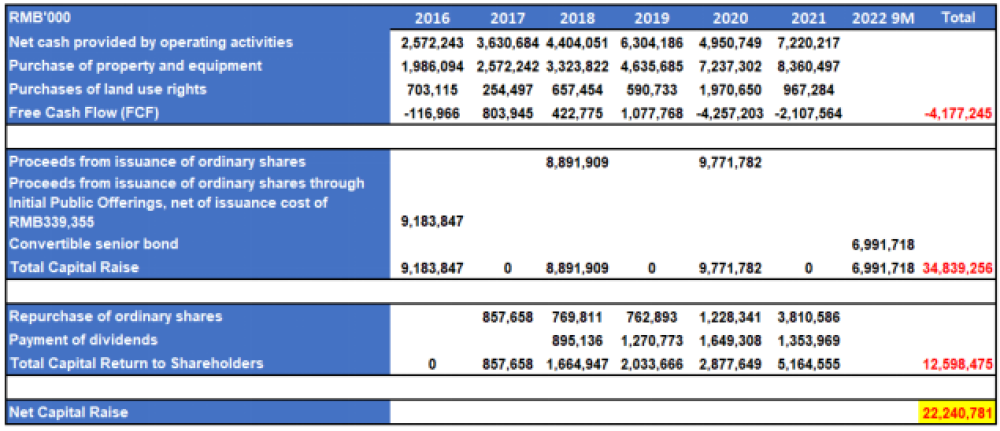Click convertible bond value 6,991,718 in bond row
This screenshot has height=431, width=1000.
[x=883, y=244]
